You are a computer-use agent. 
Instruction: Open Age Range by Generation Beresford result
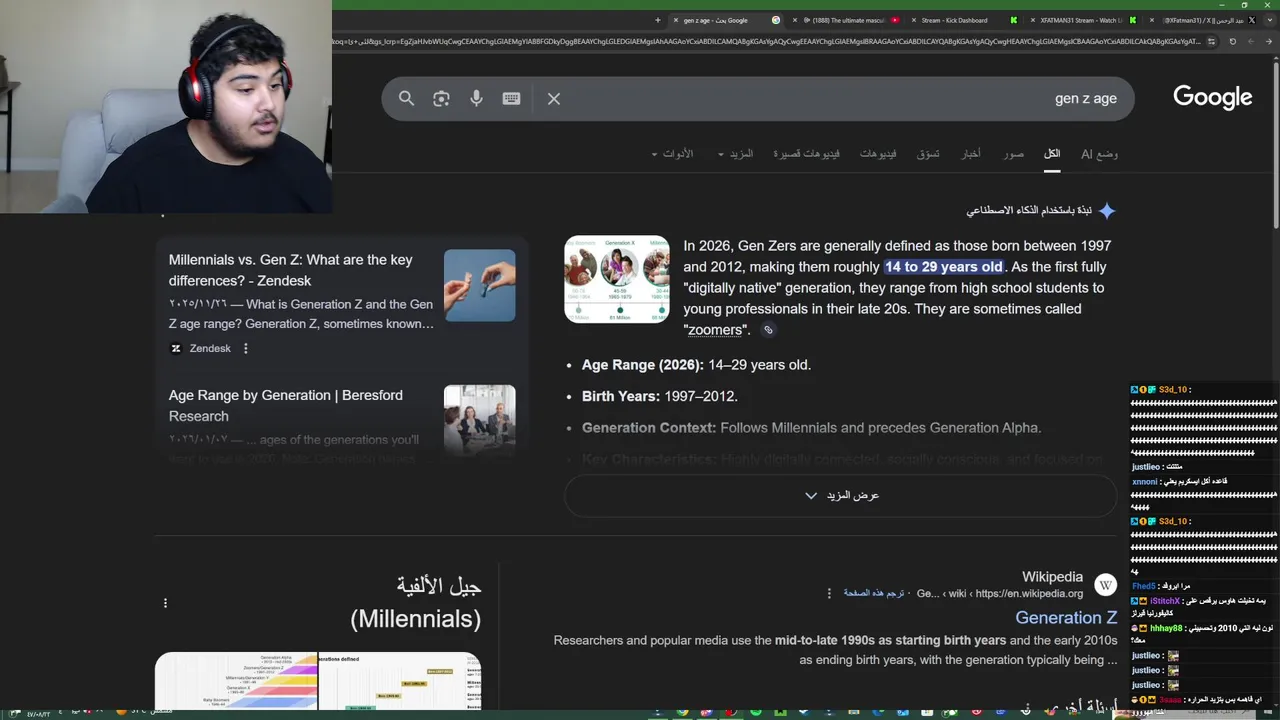(x=286, y=405)
